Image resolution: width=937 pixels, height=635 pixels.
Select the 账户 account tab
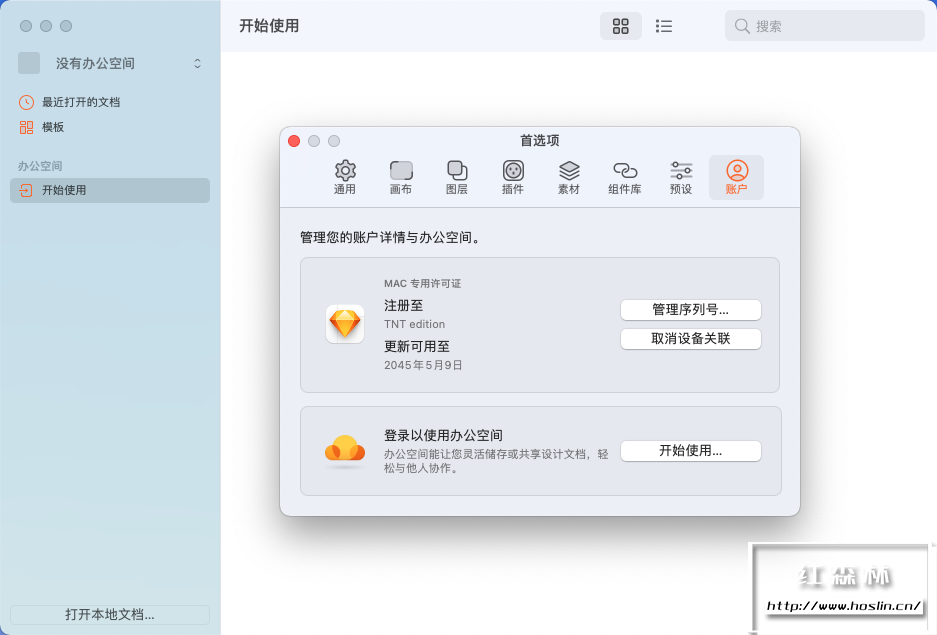pos(736,177)
